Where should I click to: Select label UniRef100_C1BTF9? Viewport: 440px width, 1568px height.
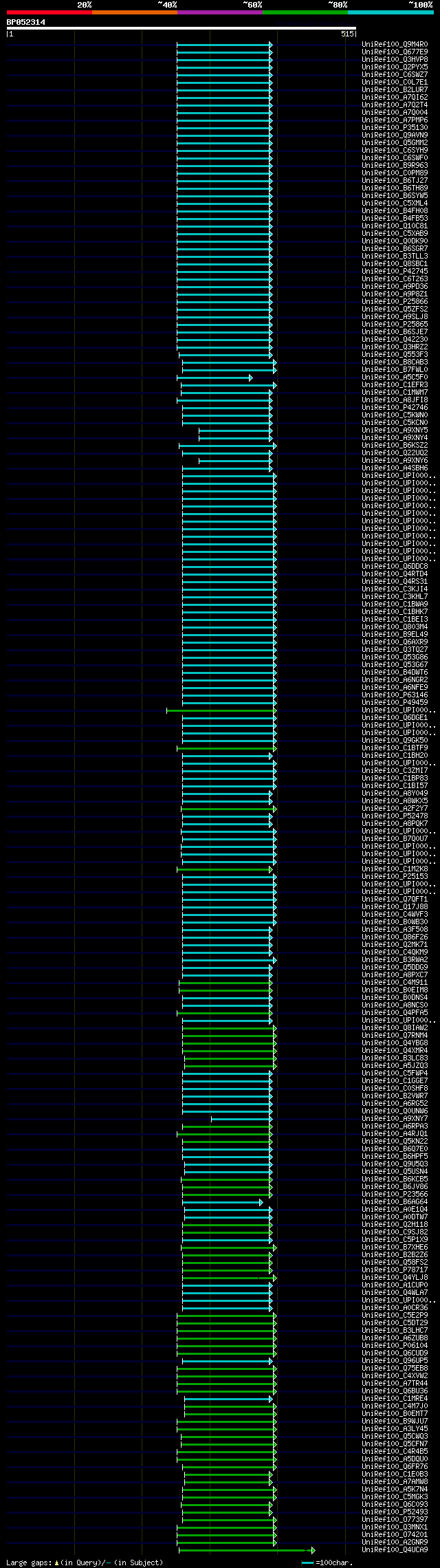395,748
